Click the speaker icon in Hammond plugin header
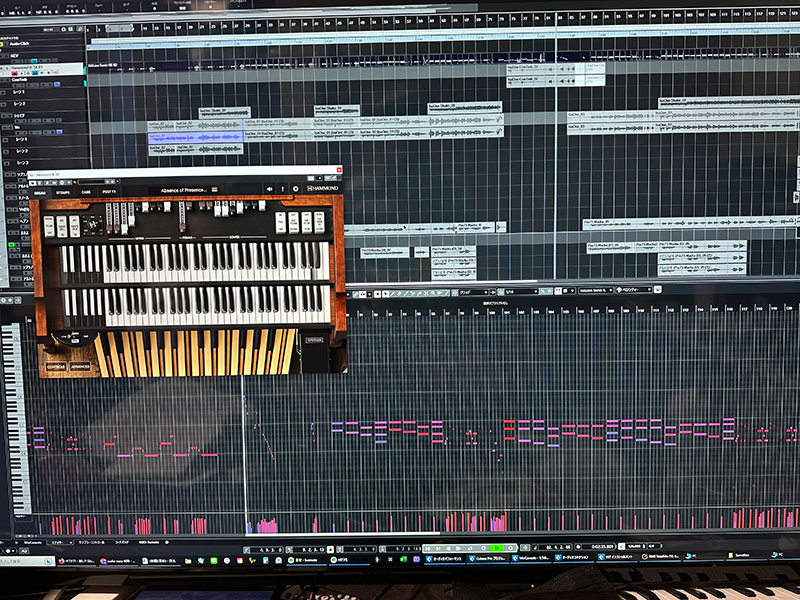This screenshot has width=800, height=600. pyautogui.click(x=270, y=189)
